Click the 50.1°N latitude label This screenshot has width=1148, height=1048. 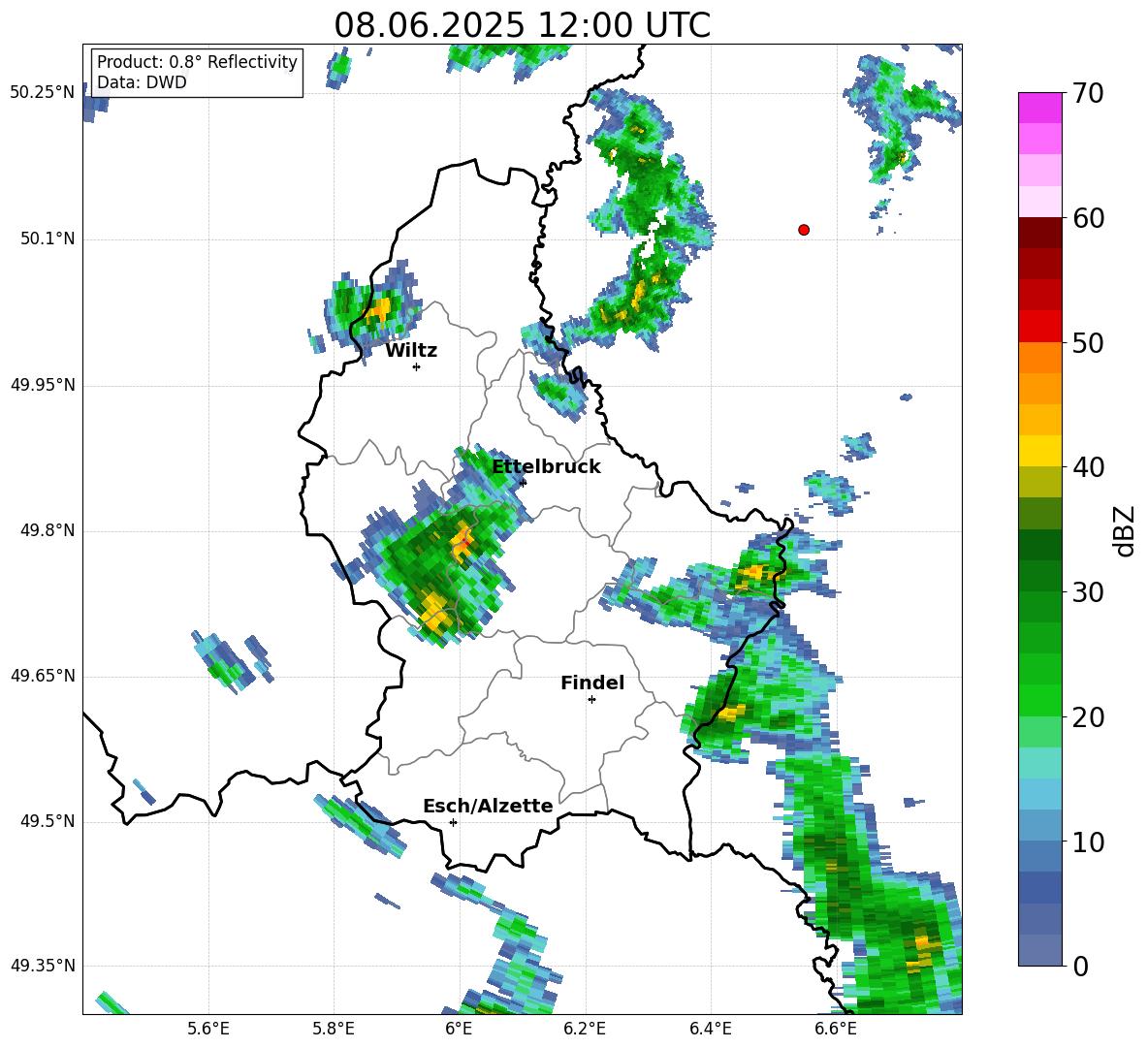click(48, 239)
